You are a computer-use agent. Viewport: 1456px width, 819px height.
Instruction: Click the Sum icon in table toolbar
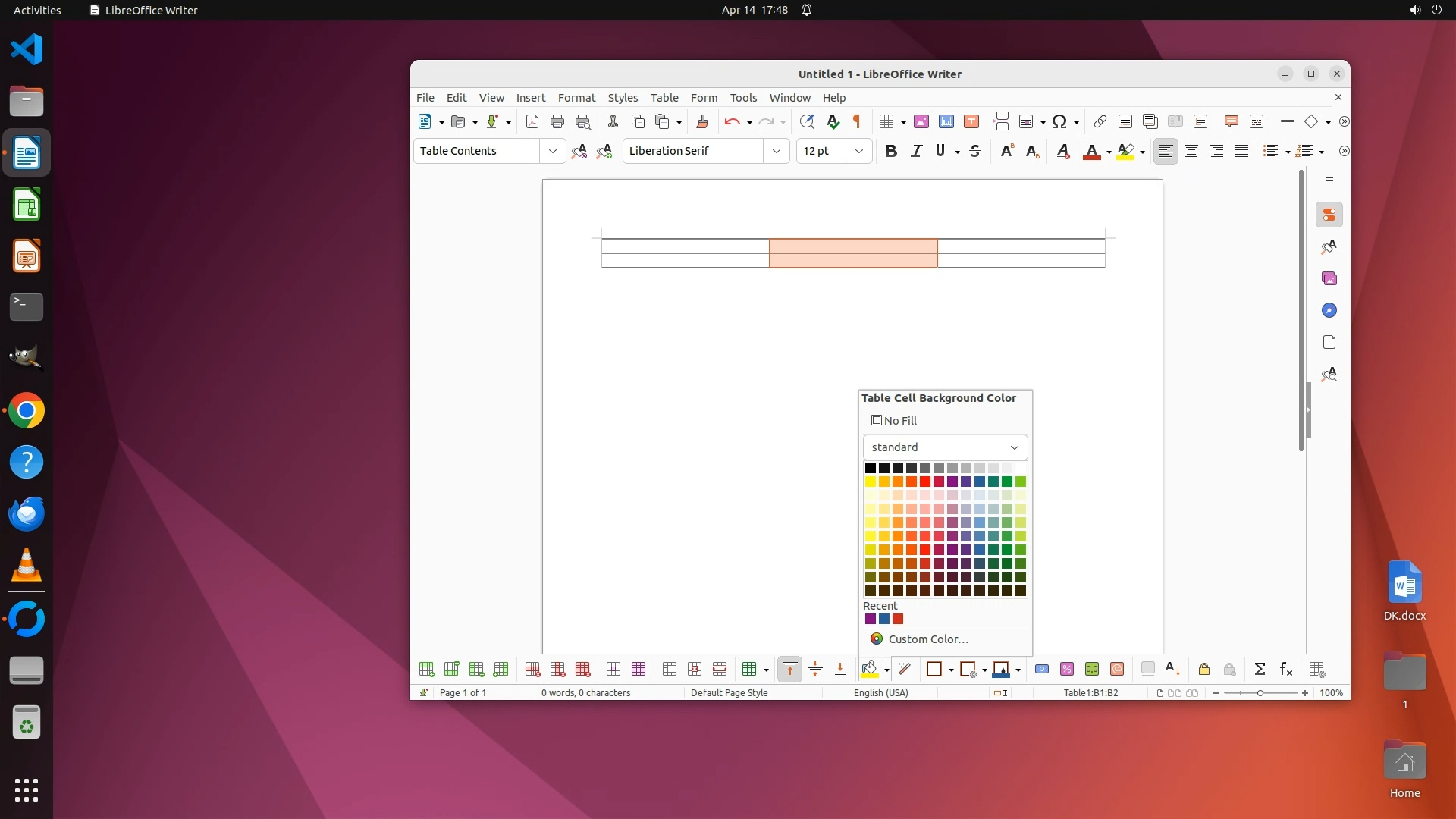point(1260,669)
